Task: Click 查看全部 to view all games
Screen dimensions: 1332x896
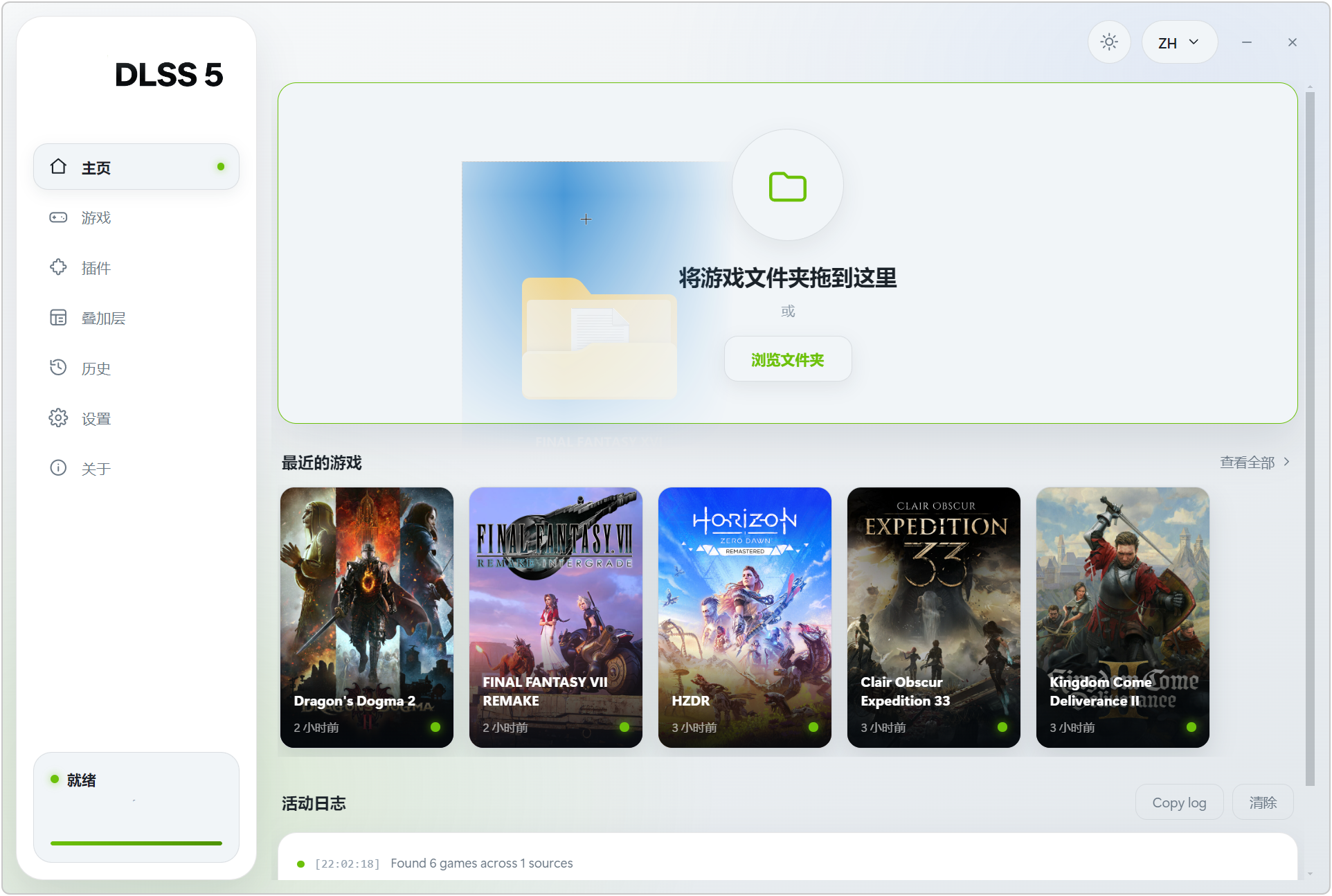Action: point(1254,463)
